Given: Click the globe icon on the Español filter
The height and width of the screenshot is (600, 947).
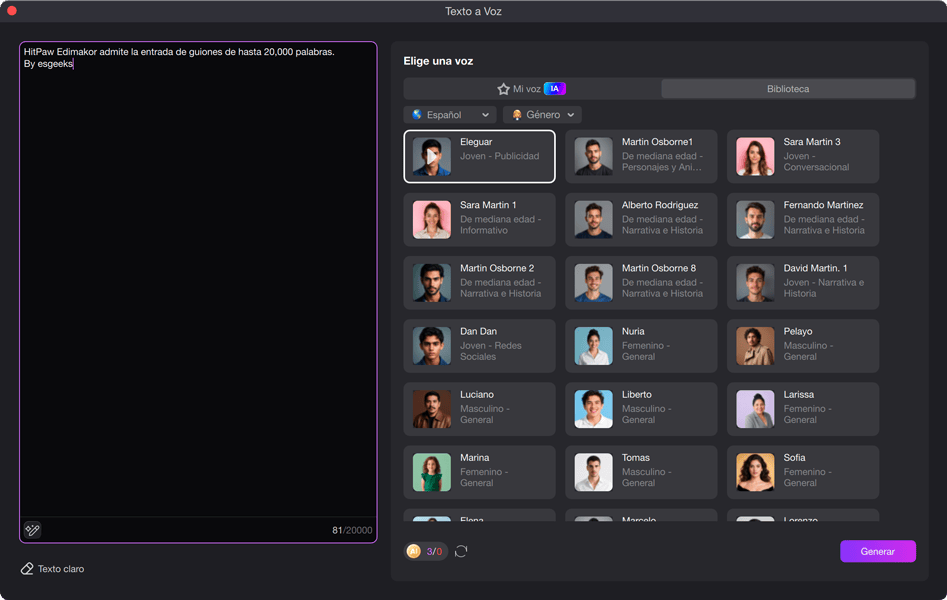Looking at the screenshot, I should (x=417, y=115).
